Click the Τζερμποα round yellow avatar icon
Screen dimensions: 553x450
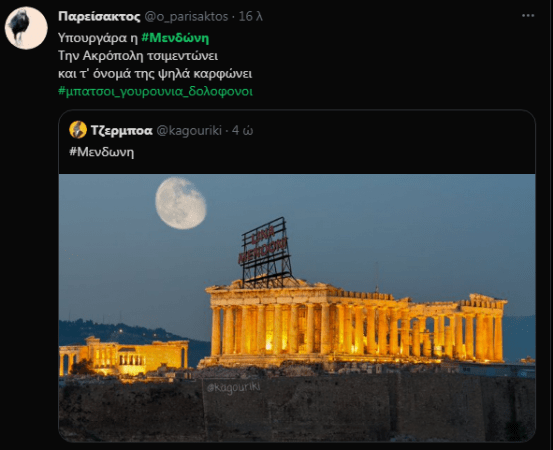tap(78, 130)
